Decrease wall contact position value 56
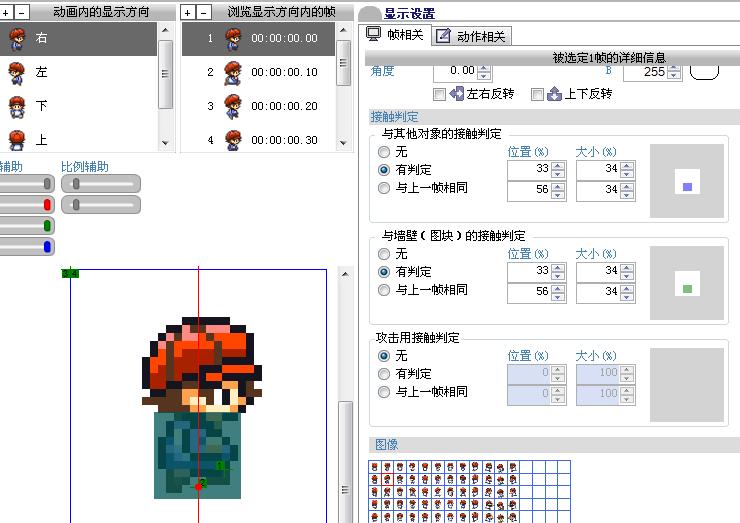Viewport: 740px width, 523px height. (x=558, y=296)
